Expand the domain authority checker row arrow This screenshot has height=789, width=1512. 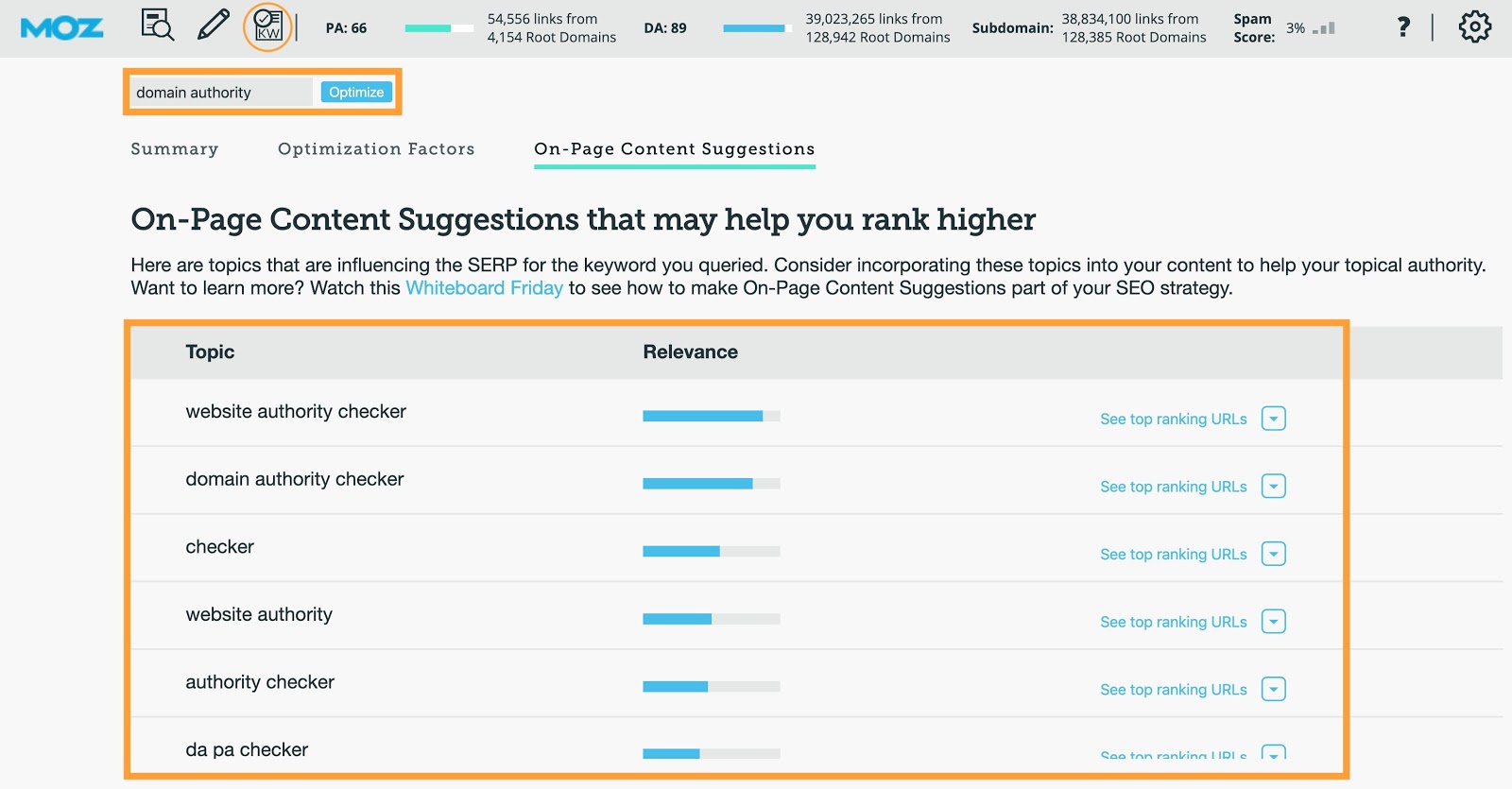1274,487
